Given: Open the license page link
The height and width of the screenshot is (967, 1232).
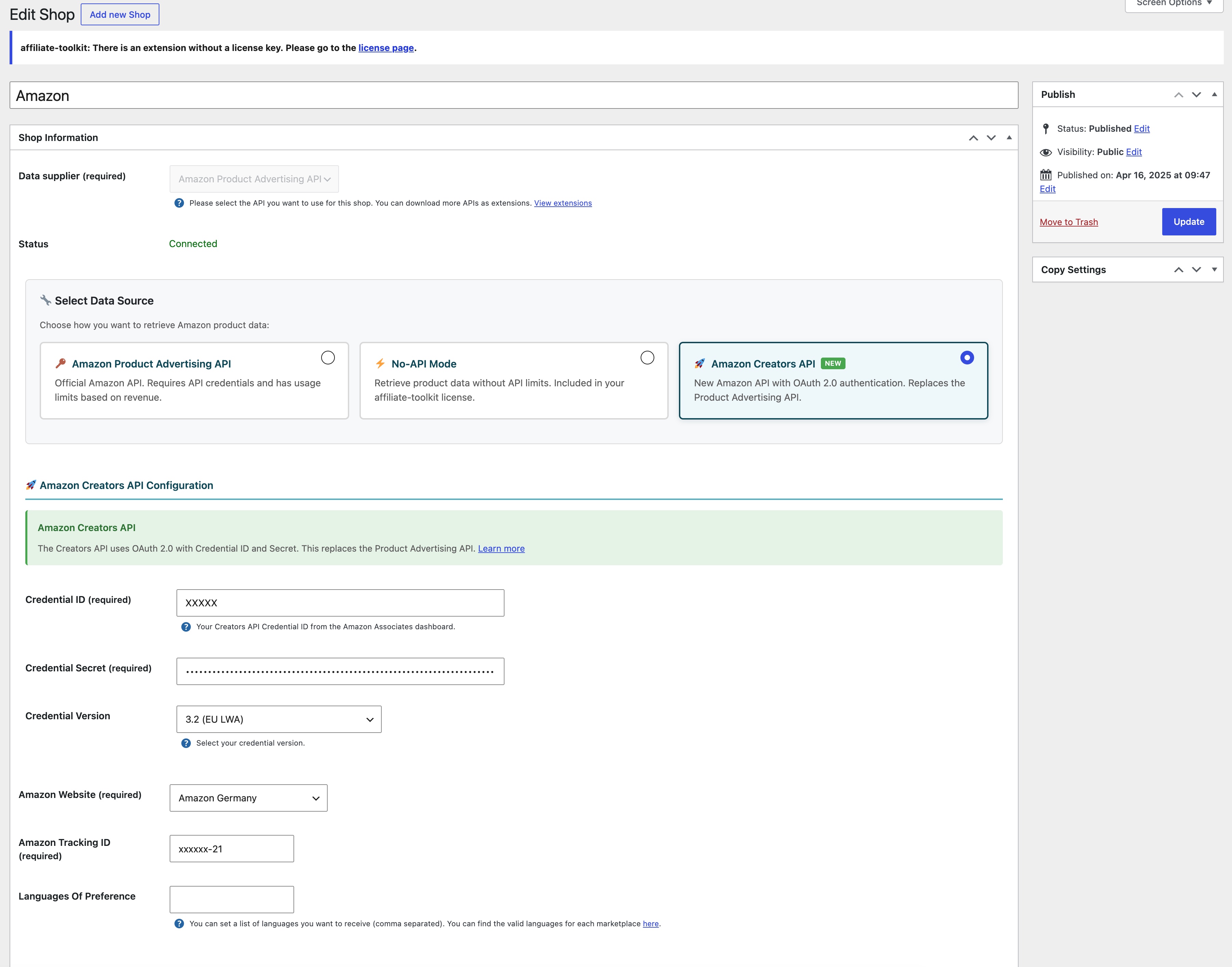Looking at the screenshot, I should pos(386,48).
